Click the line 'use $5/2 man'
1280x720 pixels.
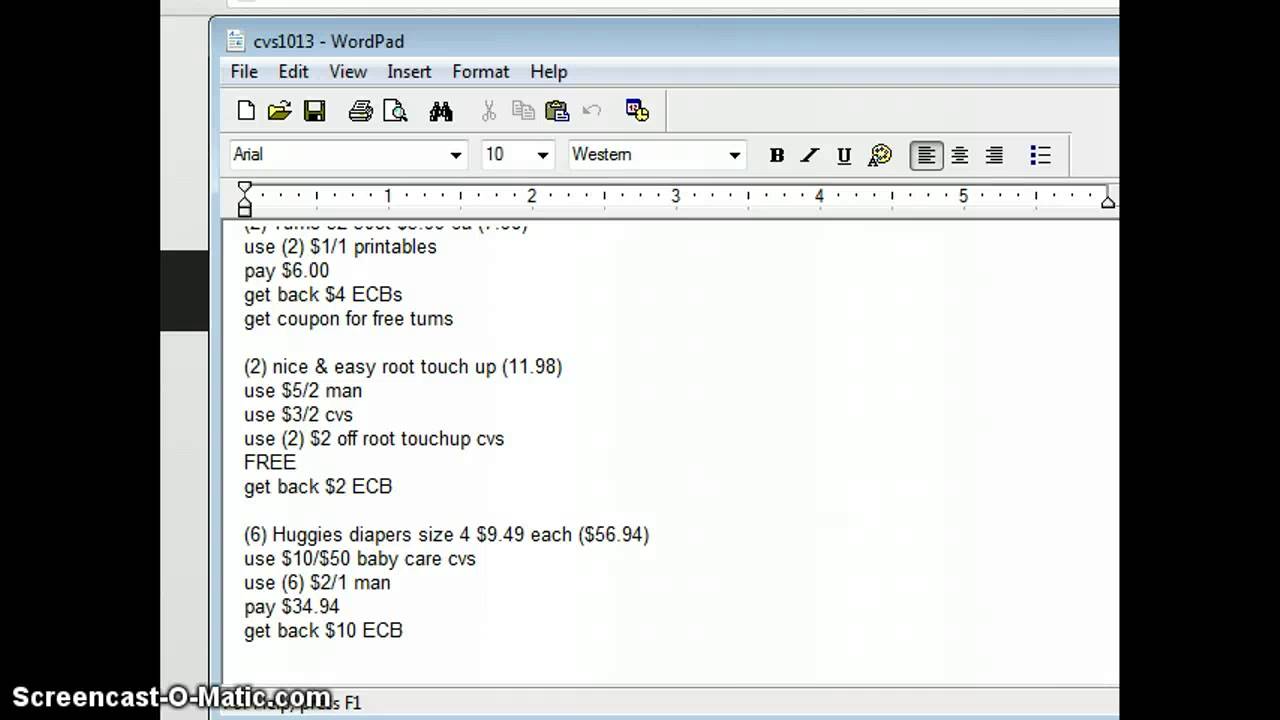click(303, 391)
